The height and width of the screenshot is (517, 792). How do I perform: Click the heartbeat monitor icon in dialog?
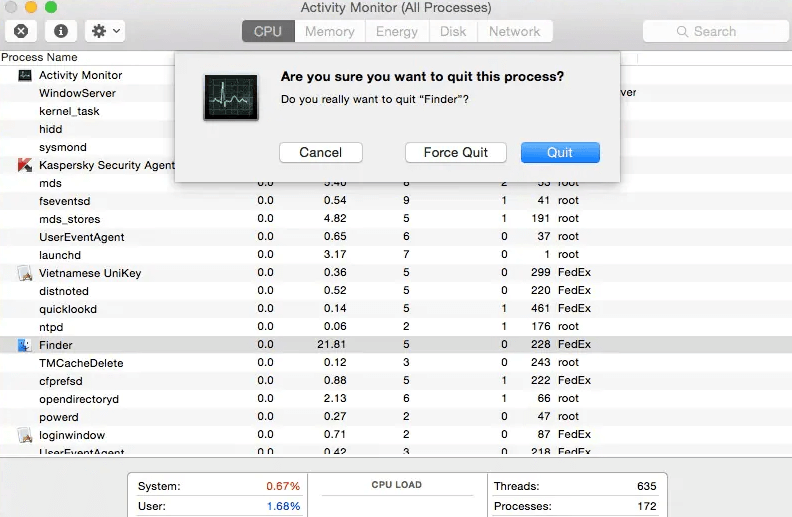click(230, 96)
